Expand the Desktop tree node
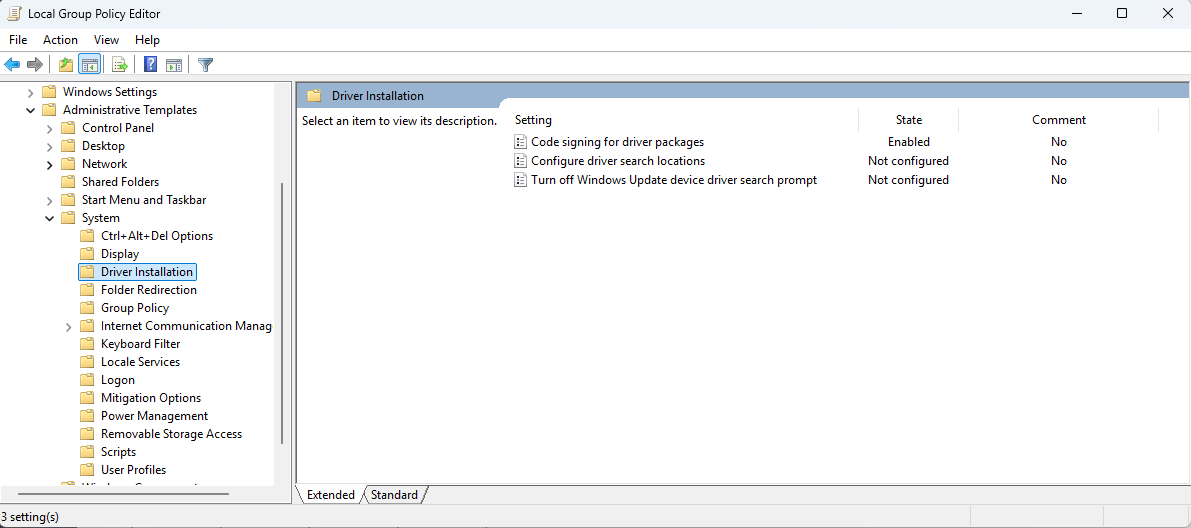Screen dimensions: 1191x528 click(x=49, y=146)
